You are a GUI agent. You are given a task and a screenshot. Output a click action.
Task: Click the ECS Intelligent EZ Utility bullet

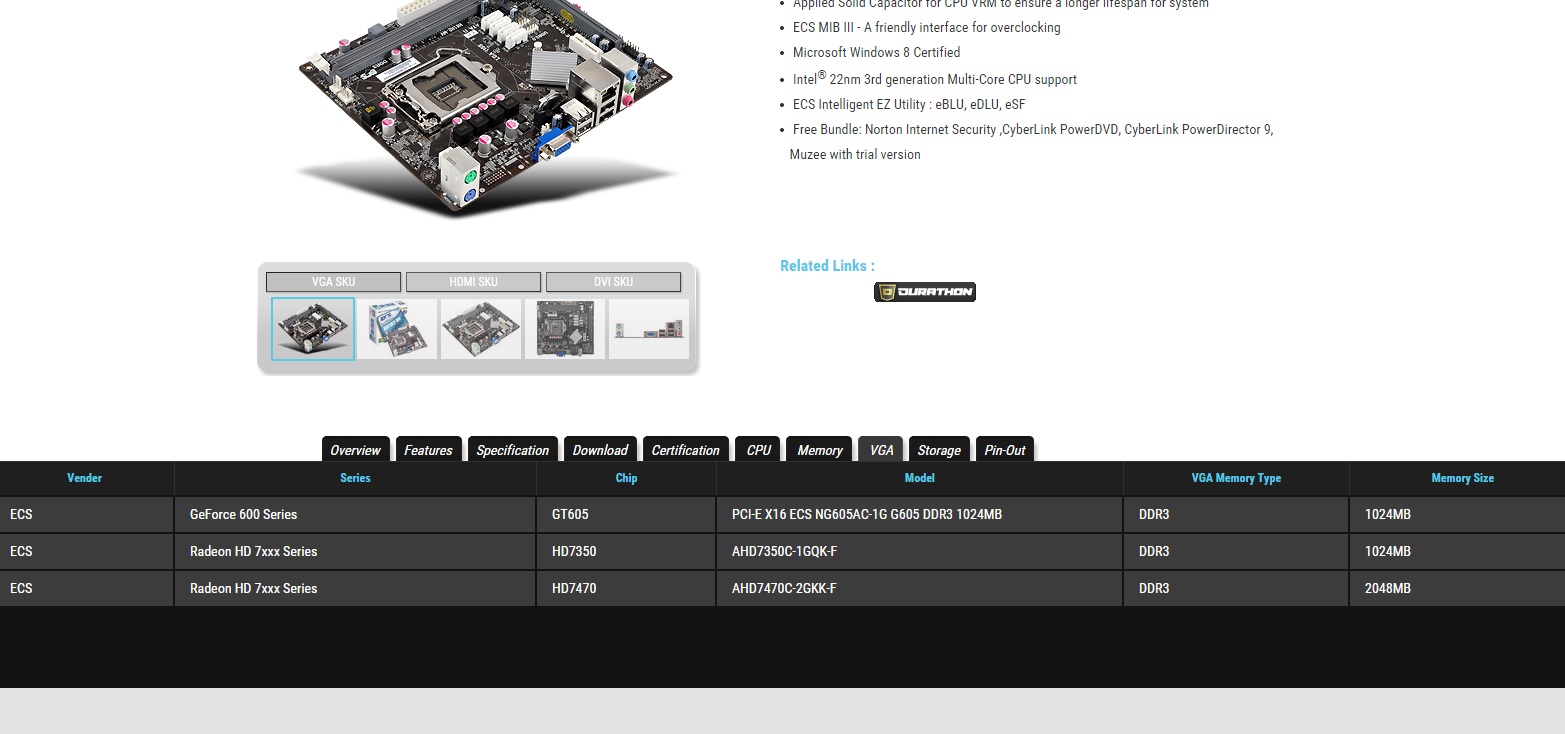[909, 104]
